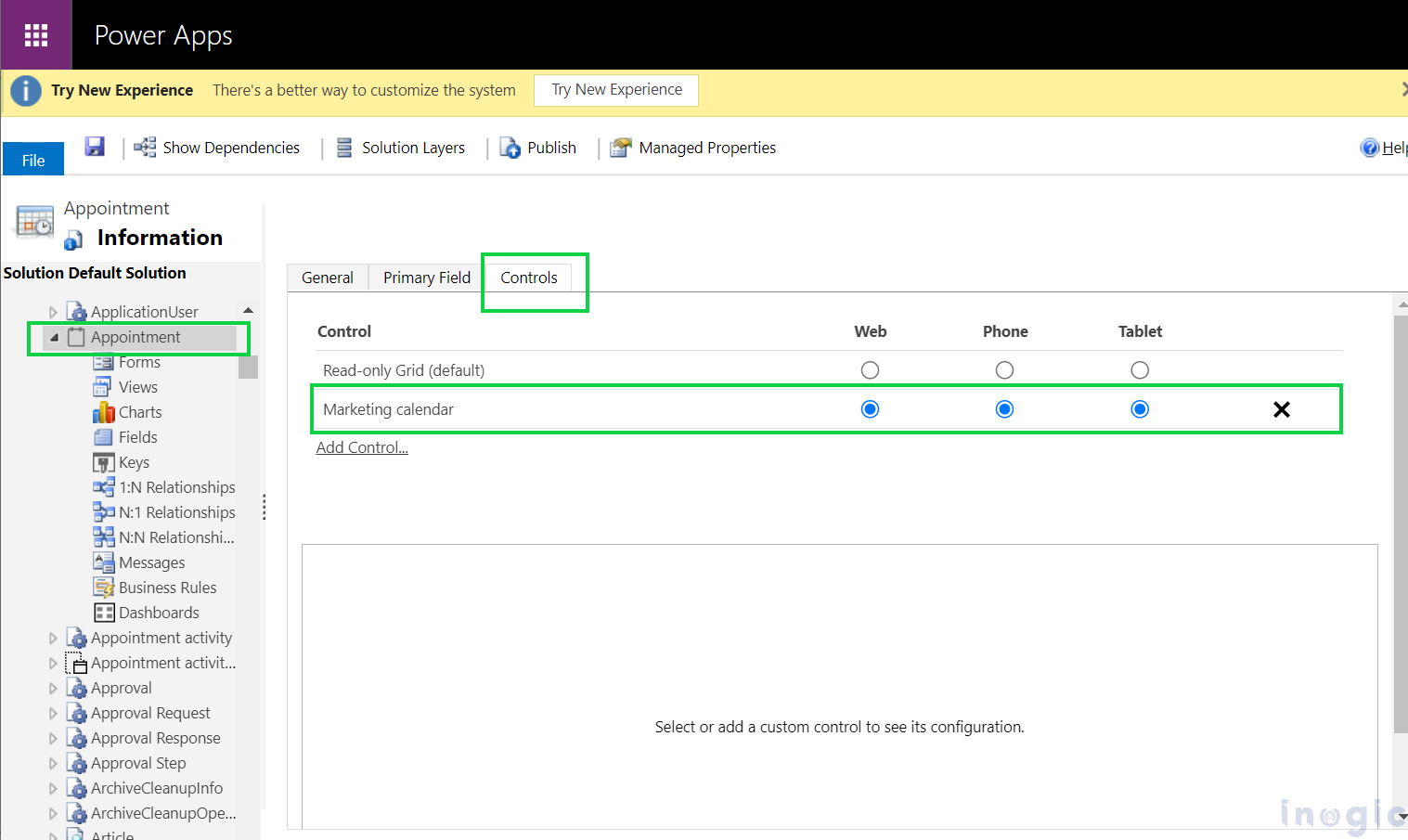Viewport: 1408px width, 840px height.
Task: Click the 1:N Relationships icon
Action: (103, 487)
